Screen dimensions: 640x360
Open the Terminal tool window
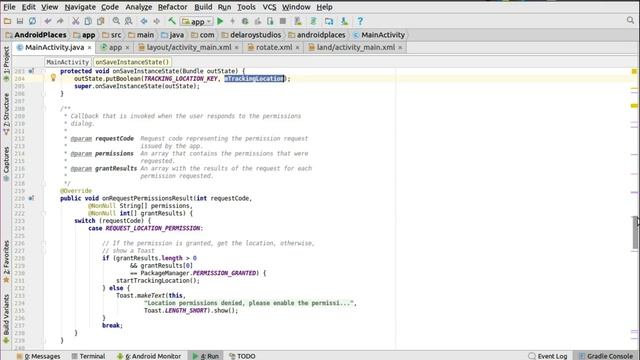(88, 356)
